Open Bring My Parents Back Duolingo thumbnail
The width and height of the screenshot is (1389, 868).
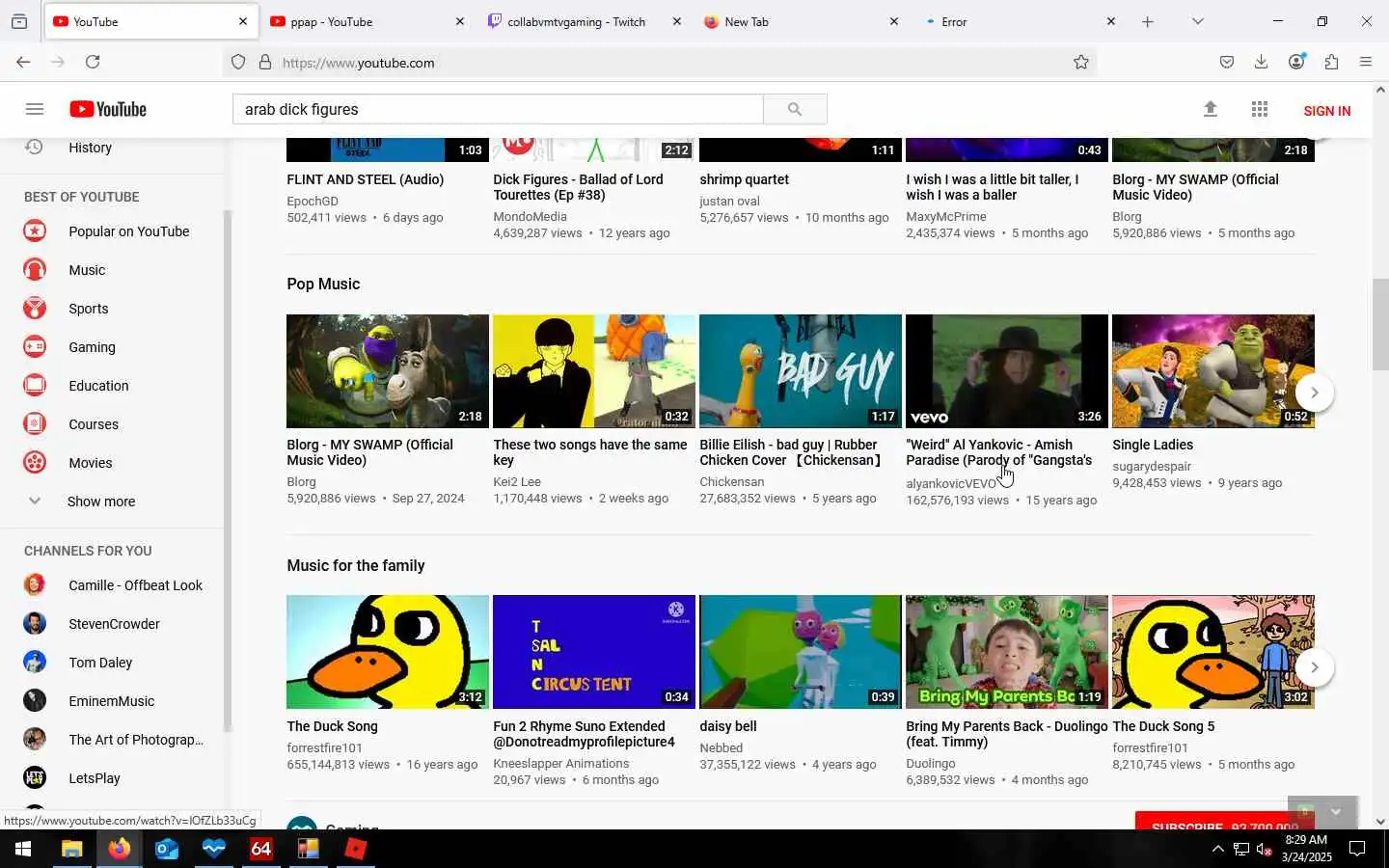coord(1007,652)
